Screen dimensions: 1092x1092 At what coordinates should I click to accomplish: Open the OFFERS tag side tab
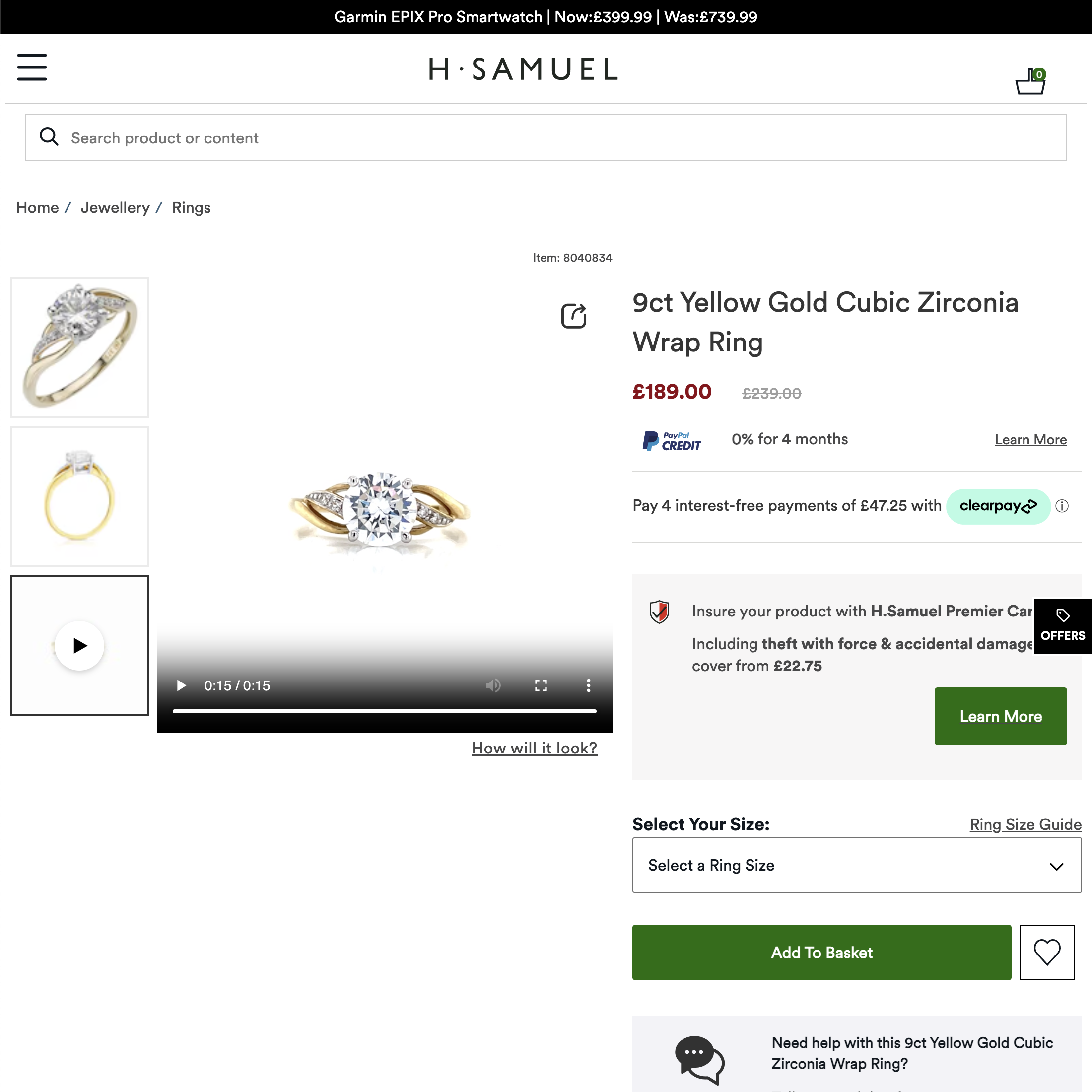click(x=1062, y=626)
